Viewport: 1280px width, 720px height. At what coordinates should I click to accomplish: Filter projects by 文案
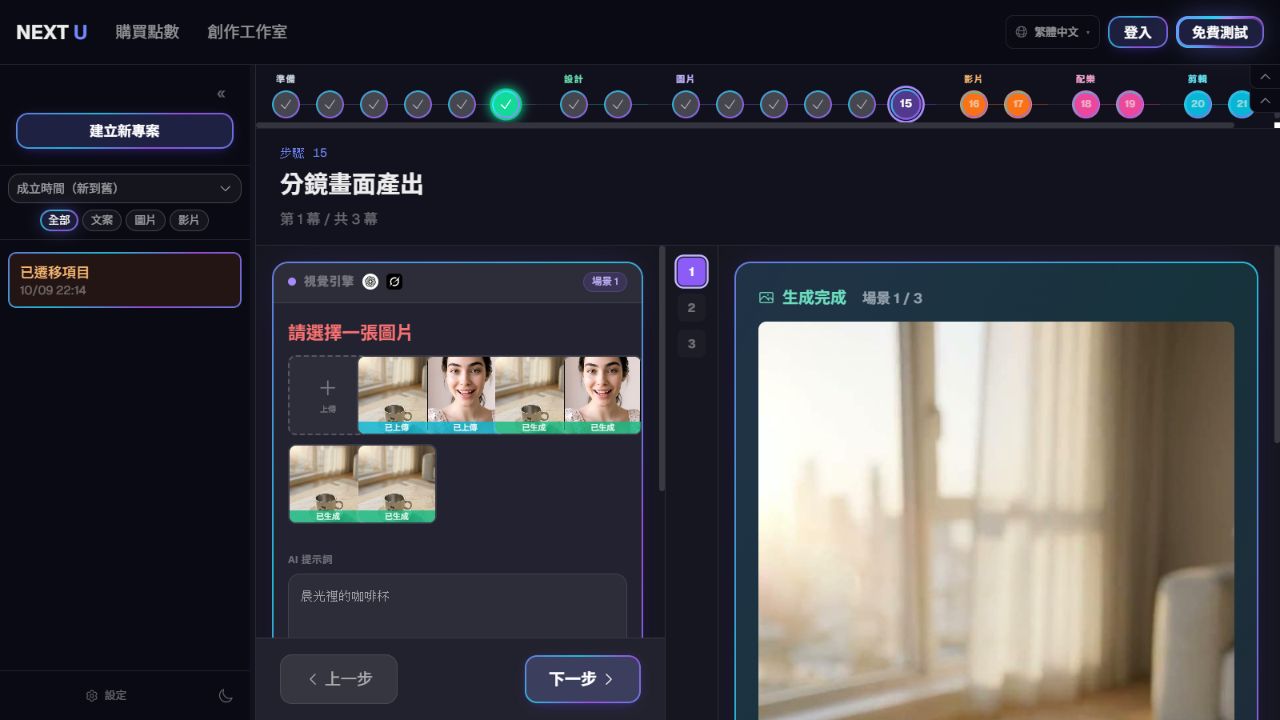[102, 220]
